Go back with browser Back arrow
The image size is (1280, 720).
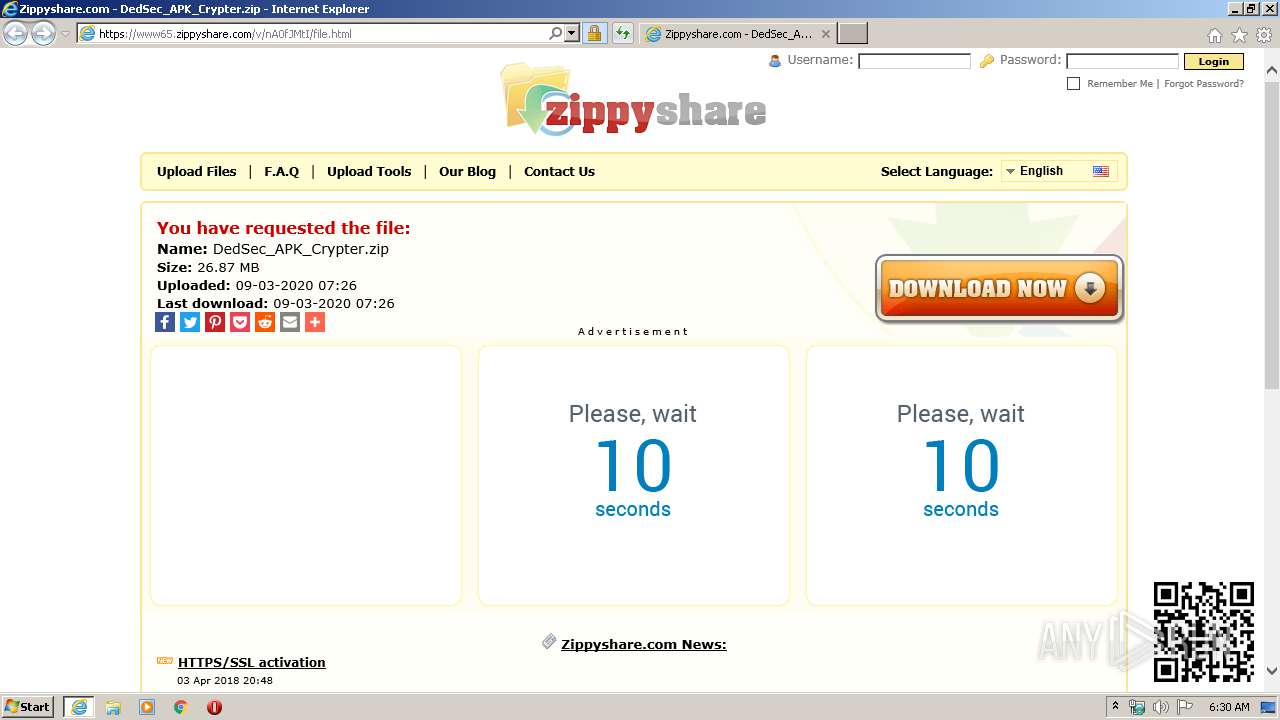click(16, 33)
